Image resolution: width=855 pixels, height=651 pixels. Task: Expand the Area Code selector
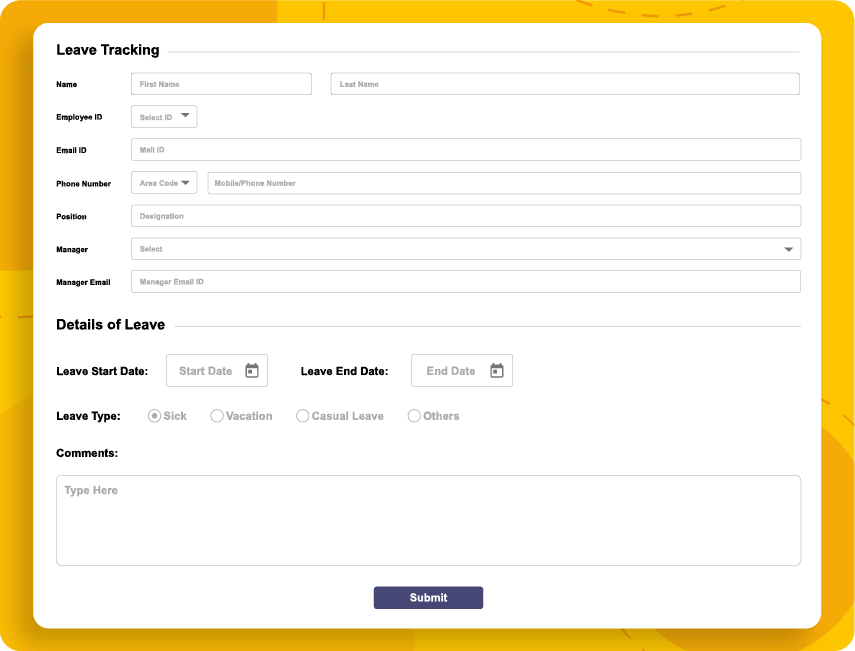point(163,182)
